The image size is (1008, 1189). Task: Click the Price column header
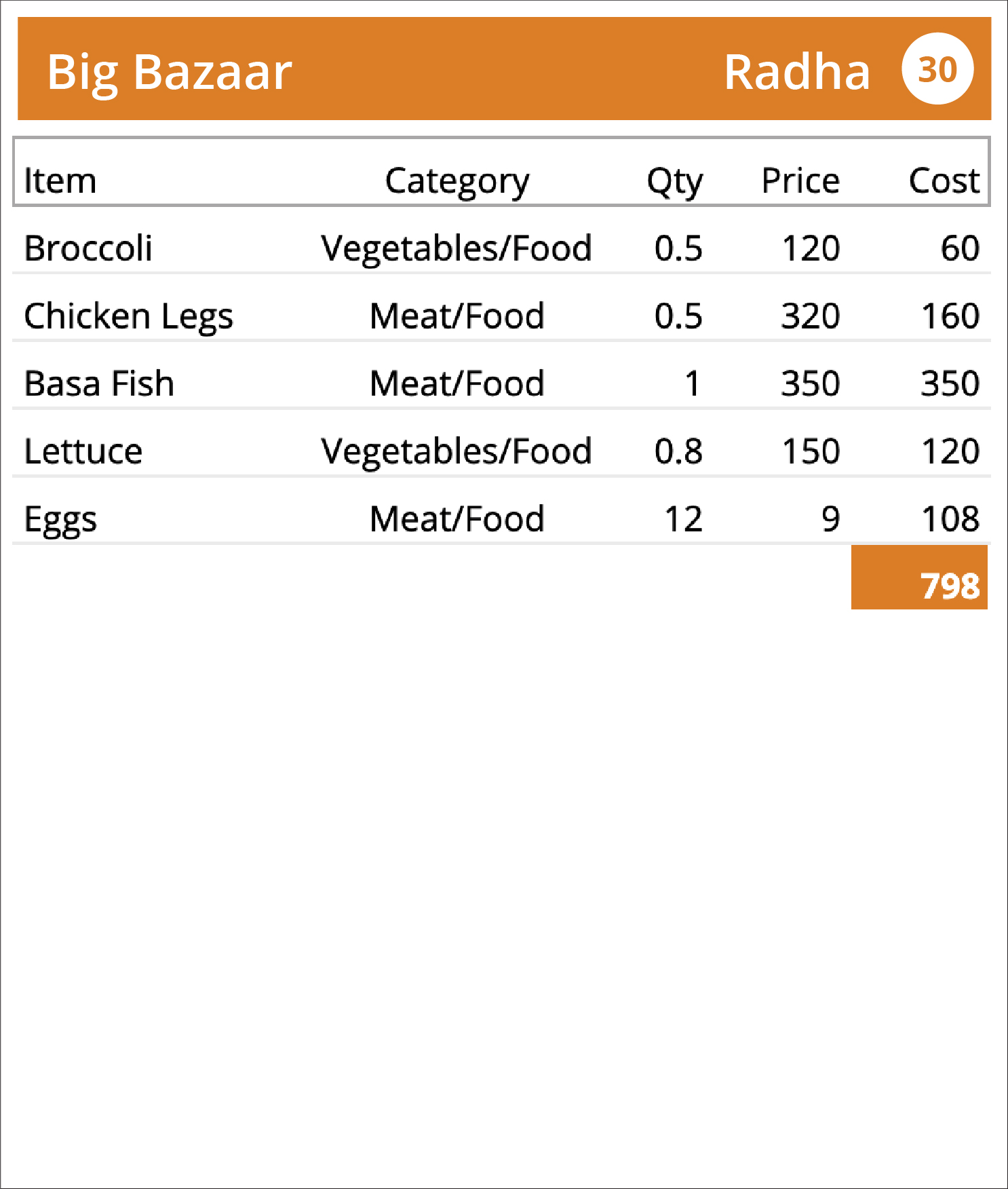click(800, 181)
